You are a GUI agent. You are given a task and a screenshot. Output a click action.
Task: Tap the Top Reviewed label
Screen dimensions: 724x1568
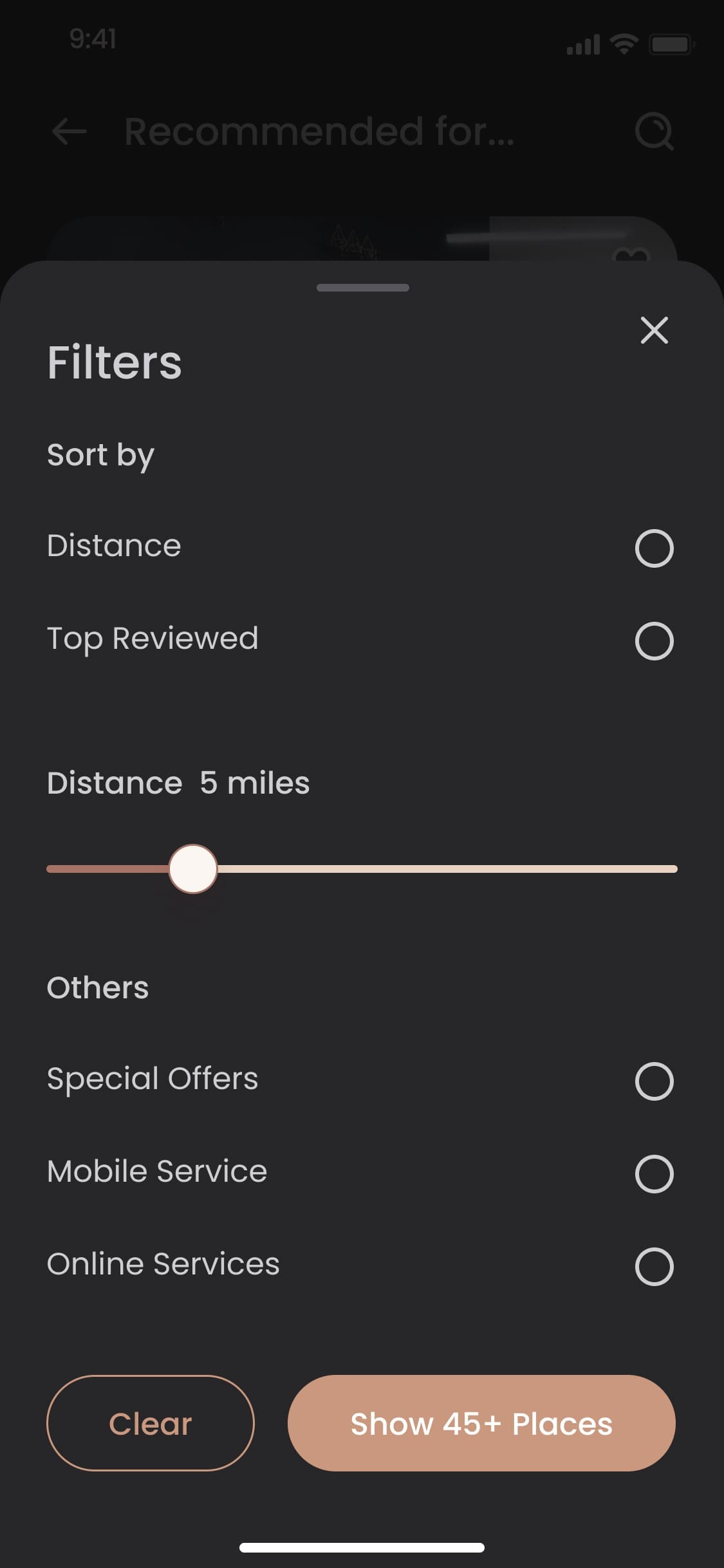click(x=153, y=639)
